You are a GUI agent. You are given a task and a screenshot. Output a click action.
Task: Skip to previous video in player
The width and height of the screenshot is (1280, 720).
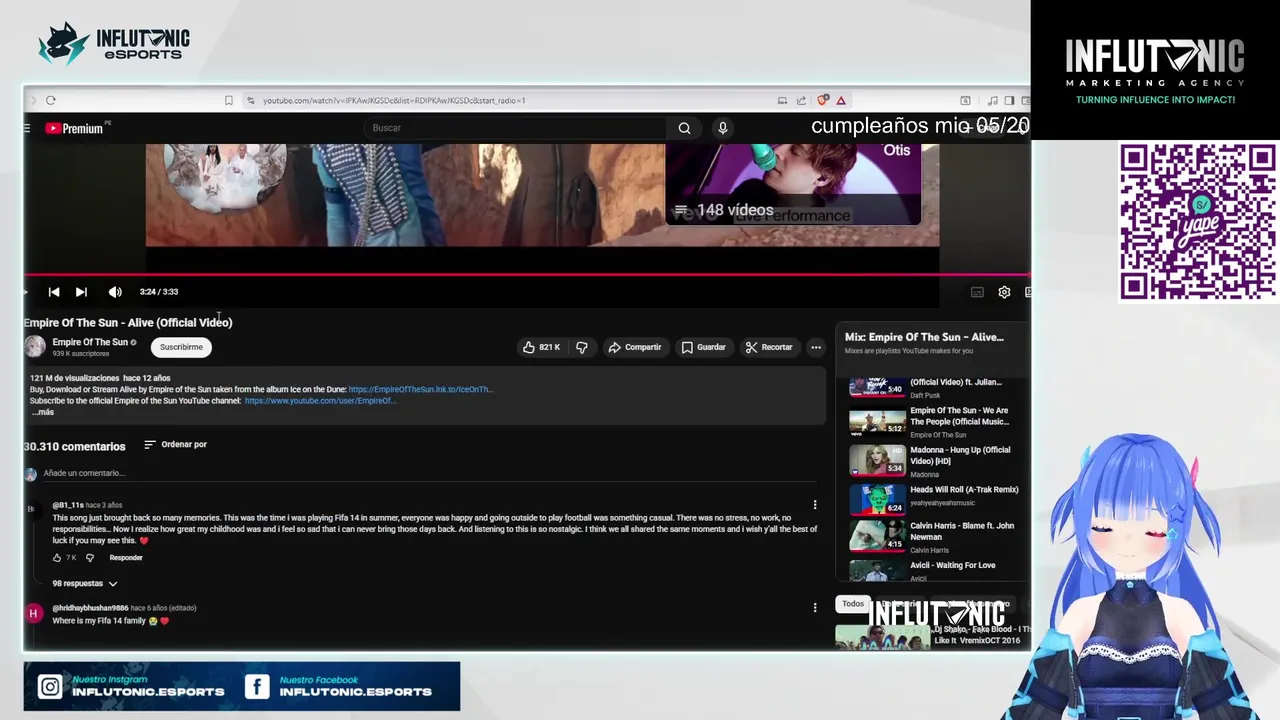coord(54,292)
